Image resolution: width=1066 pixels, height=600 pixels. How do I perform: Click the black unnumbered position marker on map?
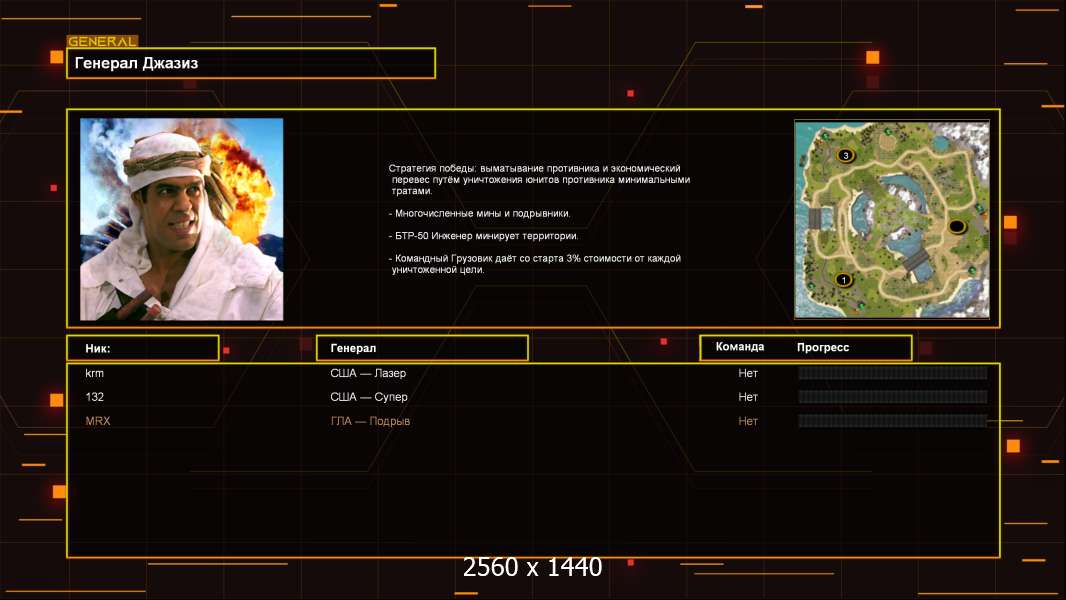[x=957, y=226]
